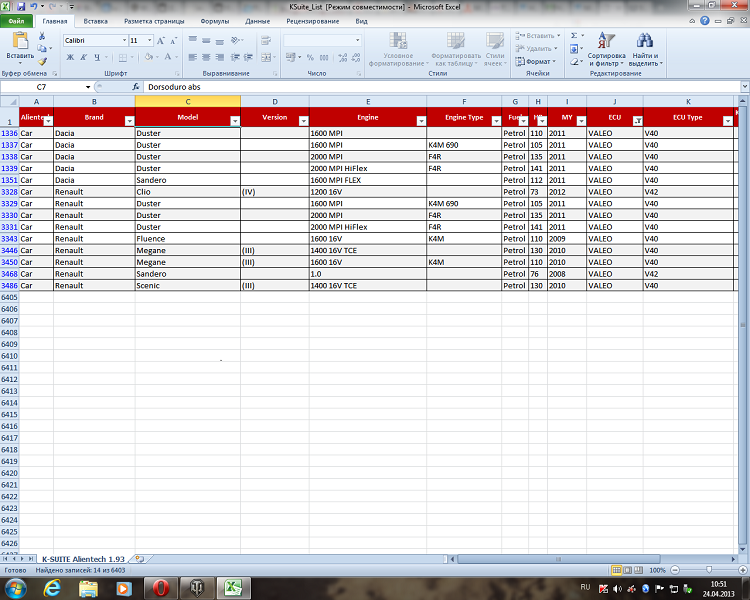Expand the Calibri font name dropdown

coord(122,41)
